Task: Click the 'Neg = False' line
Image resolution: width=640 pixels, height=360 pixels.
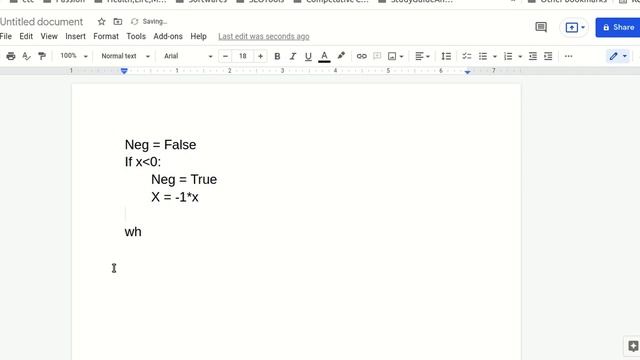Action: (x=160, y=145)
